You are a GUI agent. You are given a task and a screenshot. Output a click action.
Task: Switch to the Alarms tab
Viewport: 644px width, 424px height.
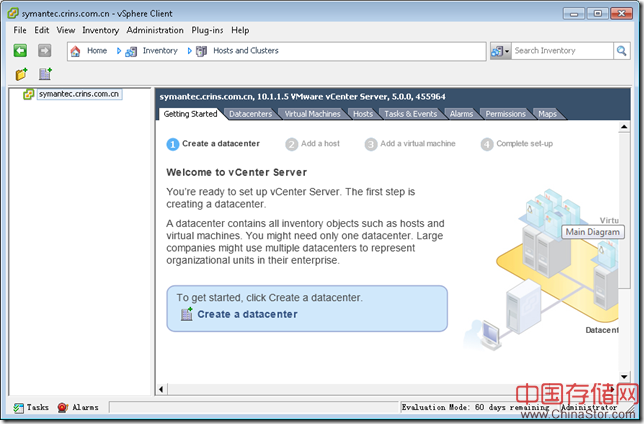[461, 114]
